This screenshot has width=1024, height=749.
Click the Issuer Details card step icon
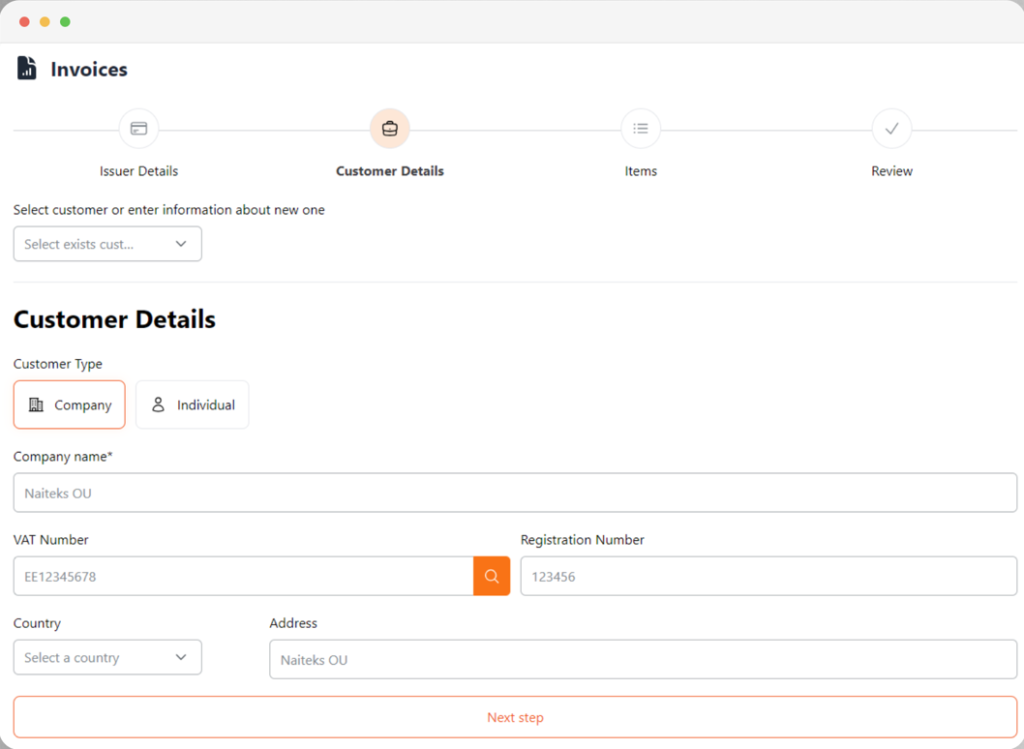tap(139, 129)
